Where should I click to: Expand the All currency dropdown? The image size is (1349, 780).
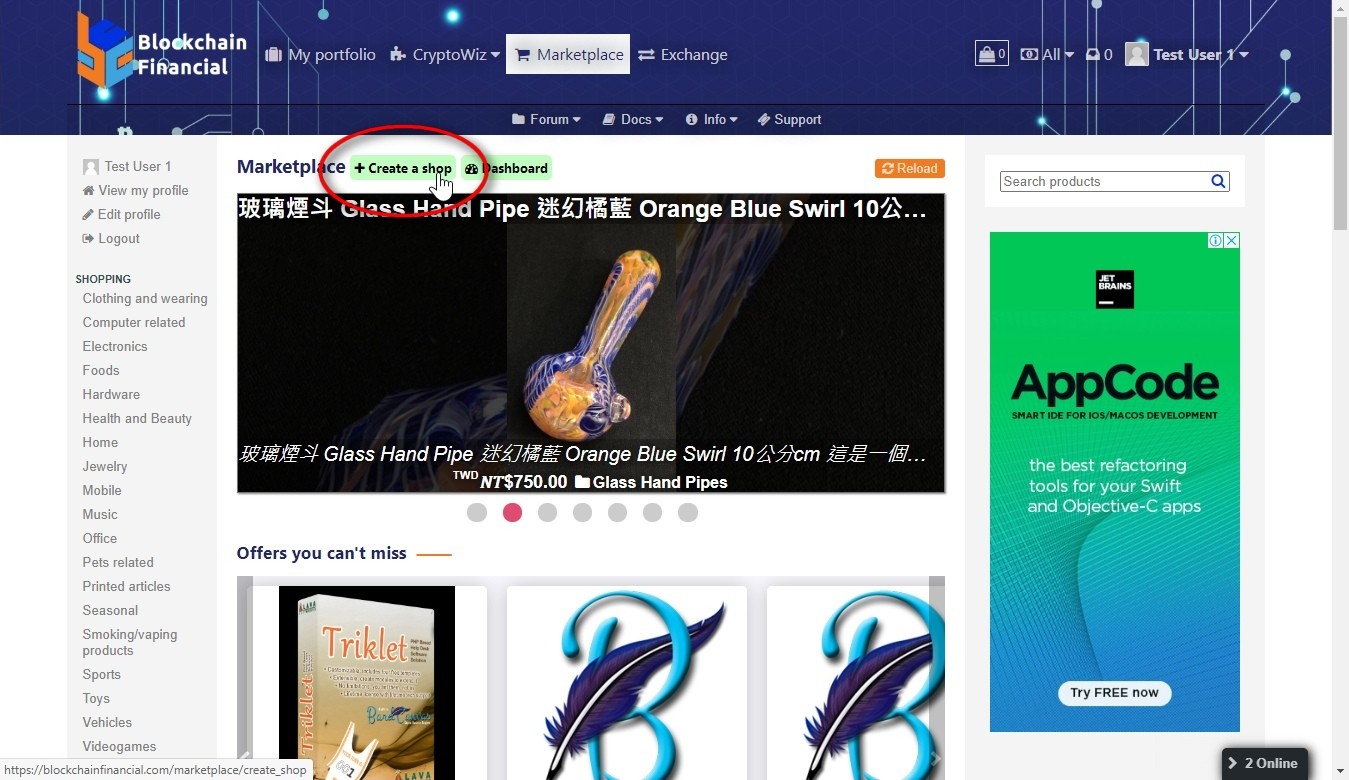[x=1047, y=55]
